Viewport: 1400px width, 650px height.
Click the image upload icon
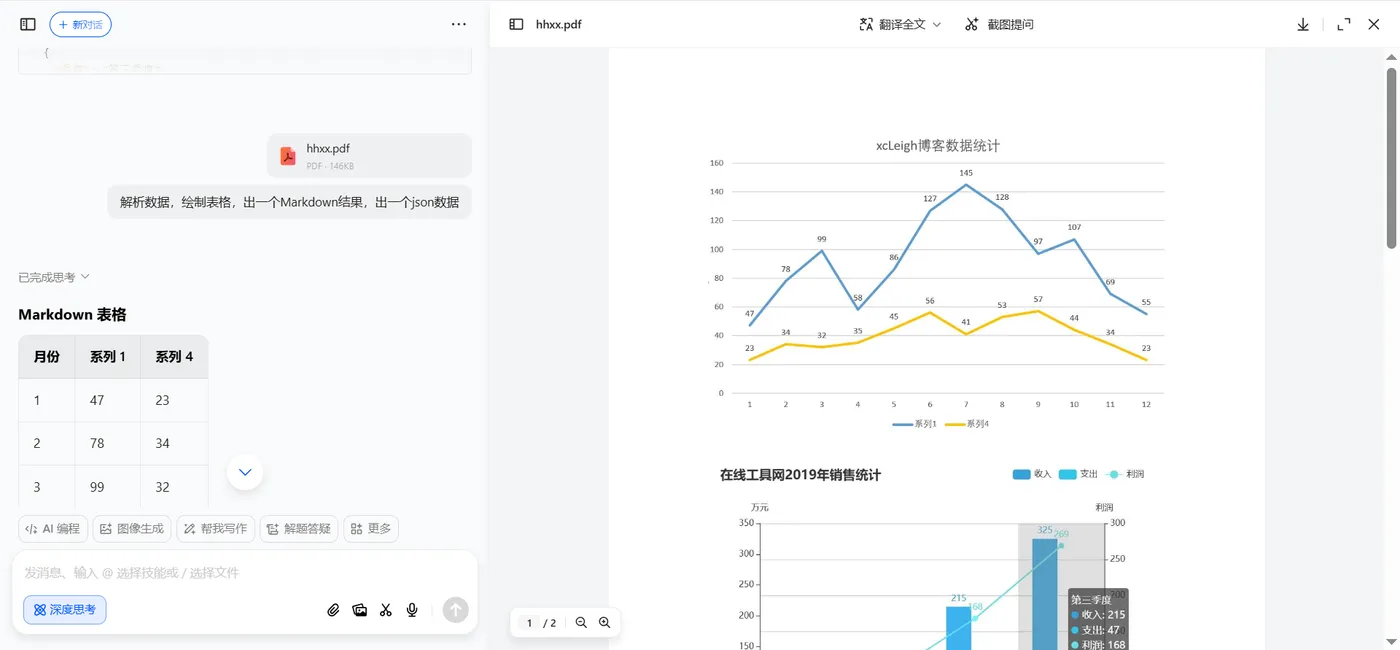coord(360,610)
